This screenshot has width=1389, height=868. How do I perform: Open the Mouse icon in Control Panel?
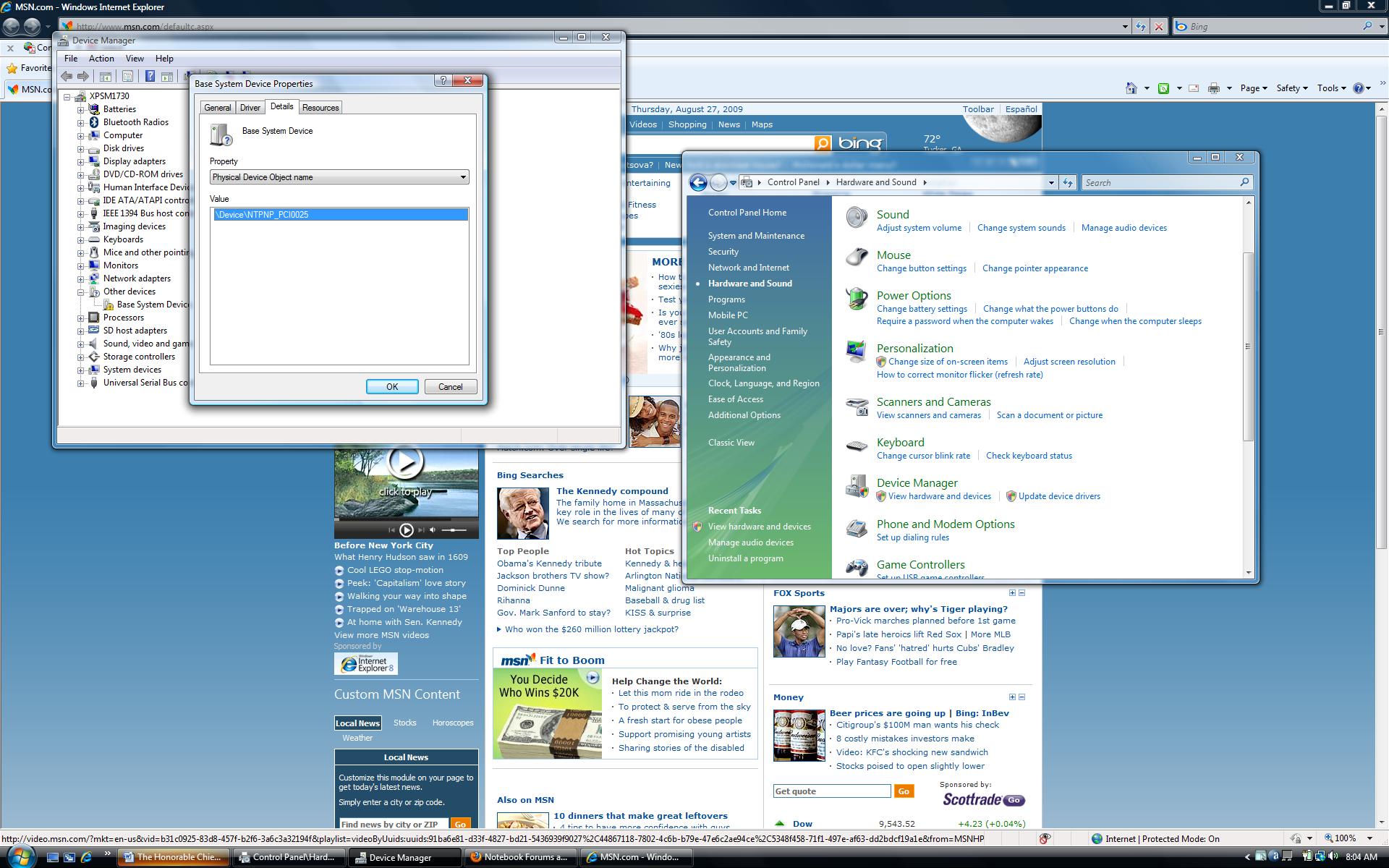(x=857, y=258)
